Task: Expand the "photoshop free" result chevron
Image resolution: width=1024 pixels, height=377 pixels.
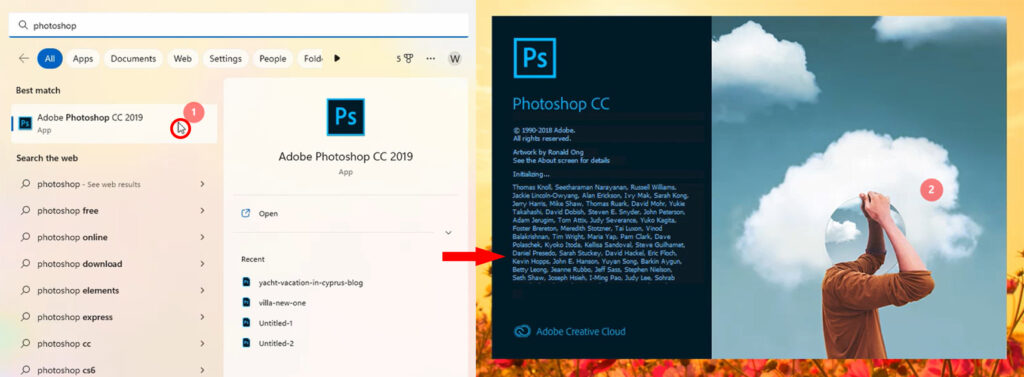Action: 202,210
